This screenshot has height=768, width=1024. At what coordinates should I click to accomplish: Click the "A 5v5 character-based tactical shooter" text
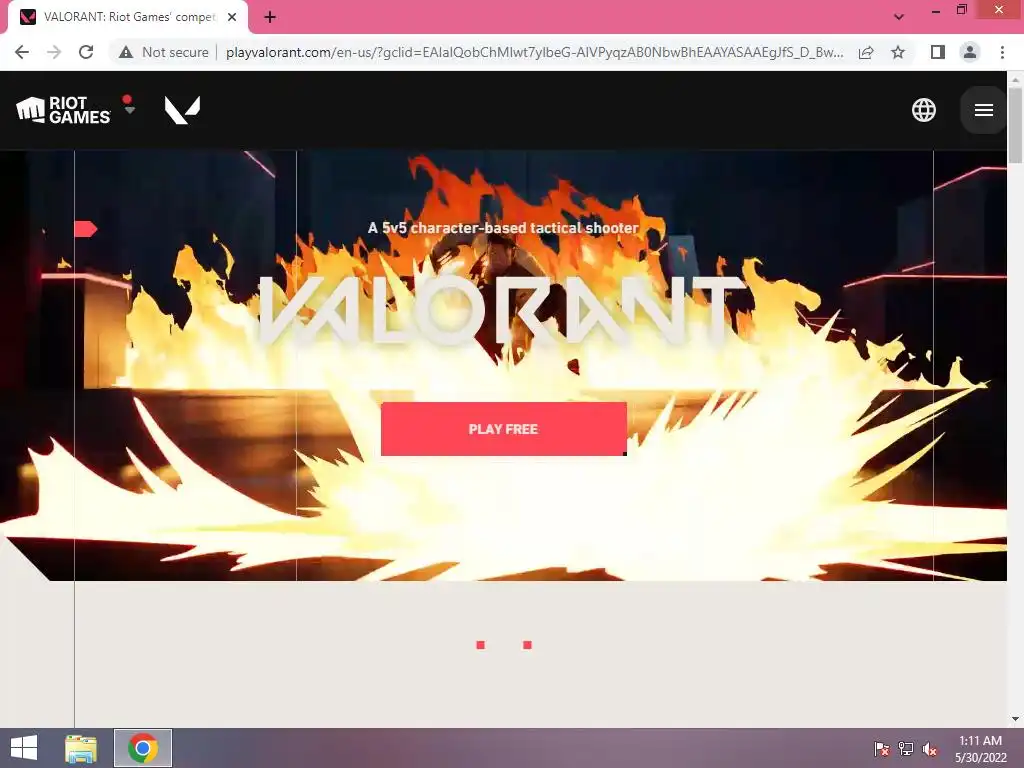click(x=503, y=228)
